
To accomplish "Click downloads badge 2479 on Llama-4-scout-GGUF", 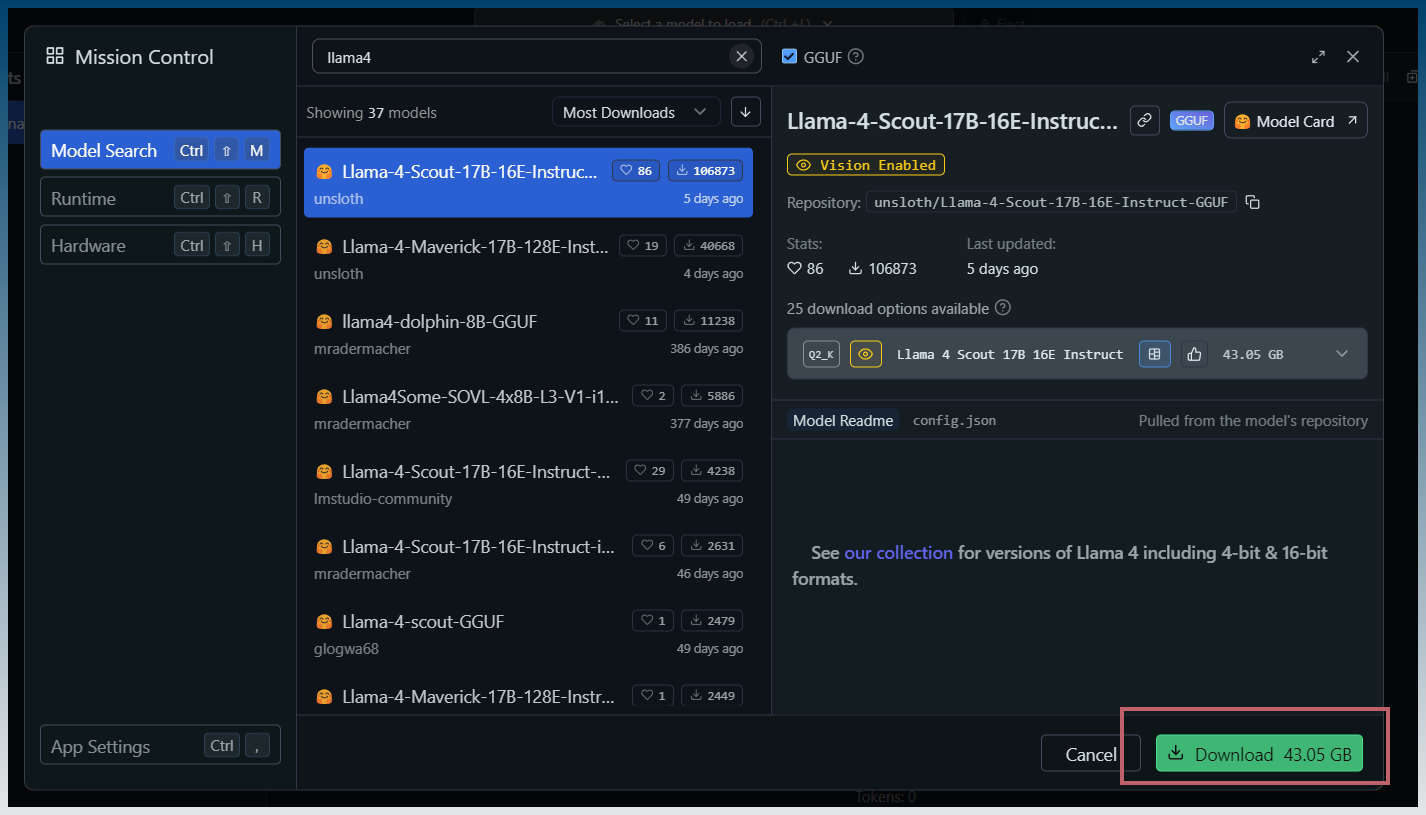I will [712, 621].
